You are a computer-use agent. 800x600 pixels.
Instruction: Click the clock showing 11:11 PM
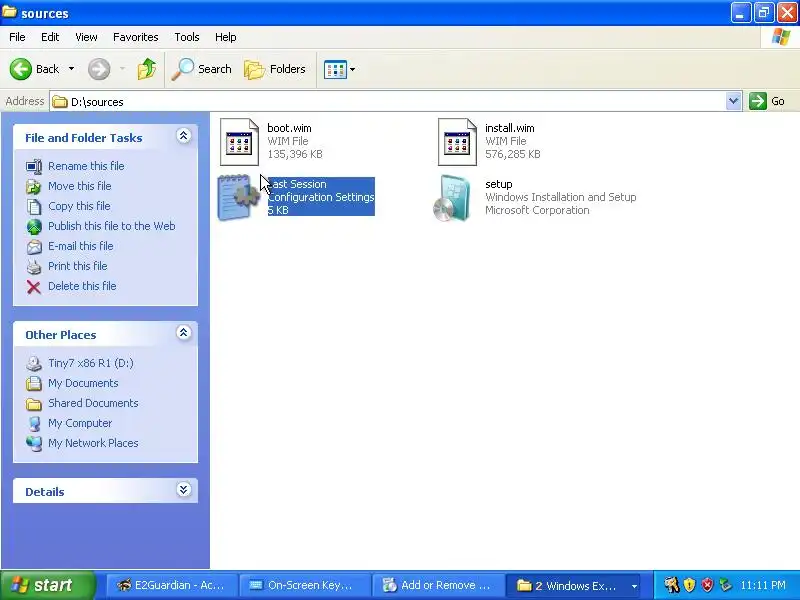click(x=763, y=585)
